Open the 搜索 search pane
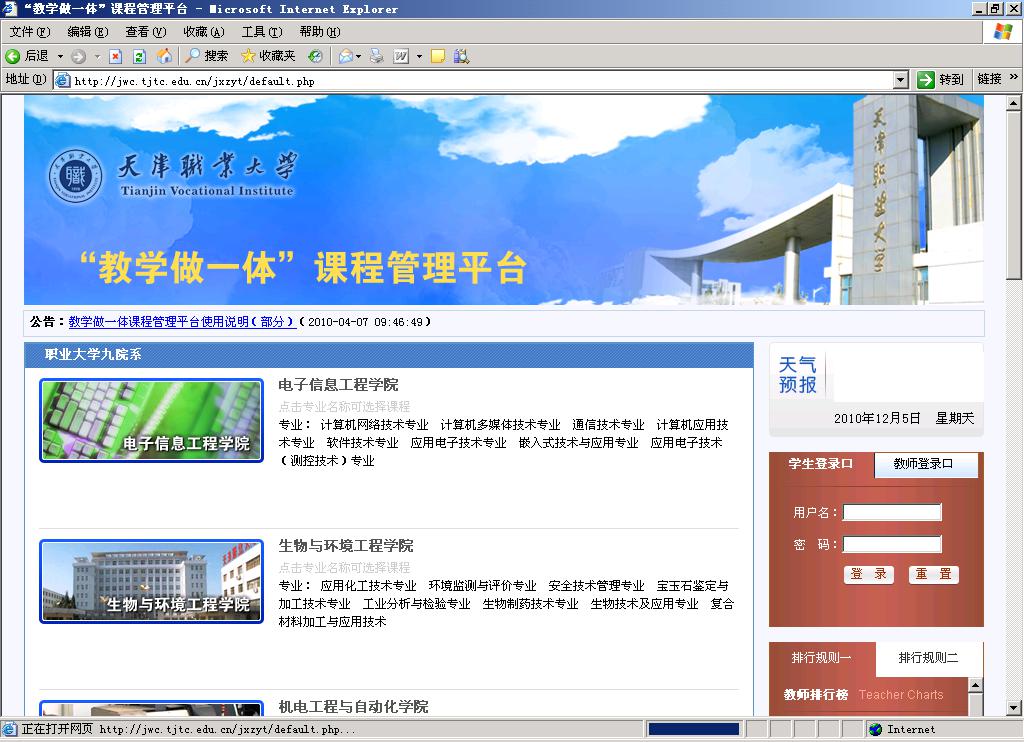This screenshot has width=1024, height=742. [x=206, y=56]
